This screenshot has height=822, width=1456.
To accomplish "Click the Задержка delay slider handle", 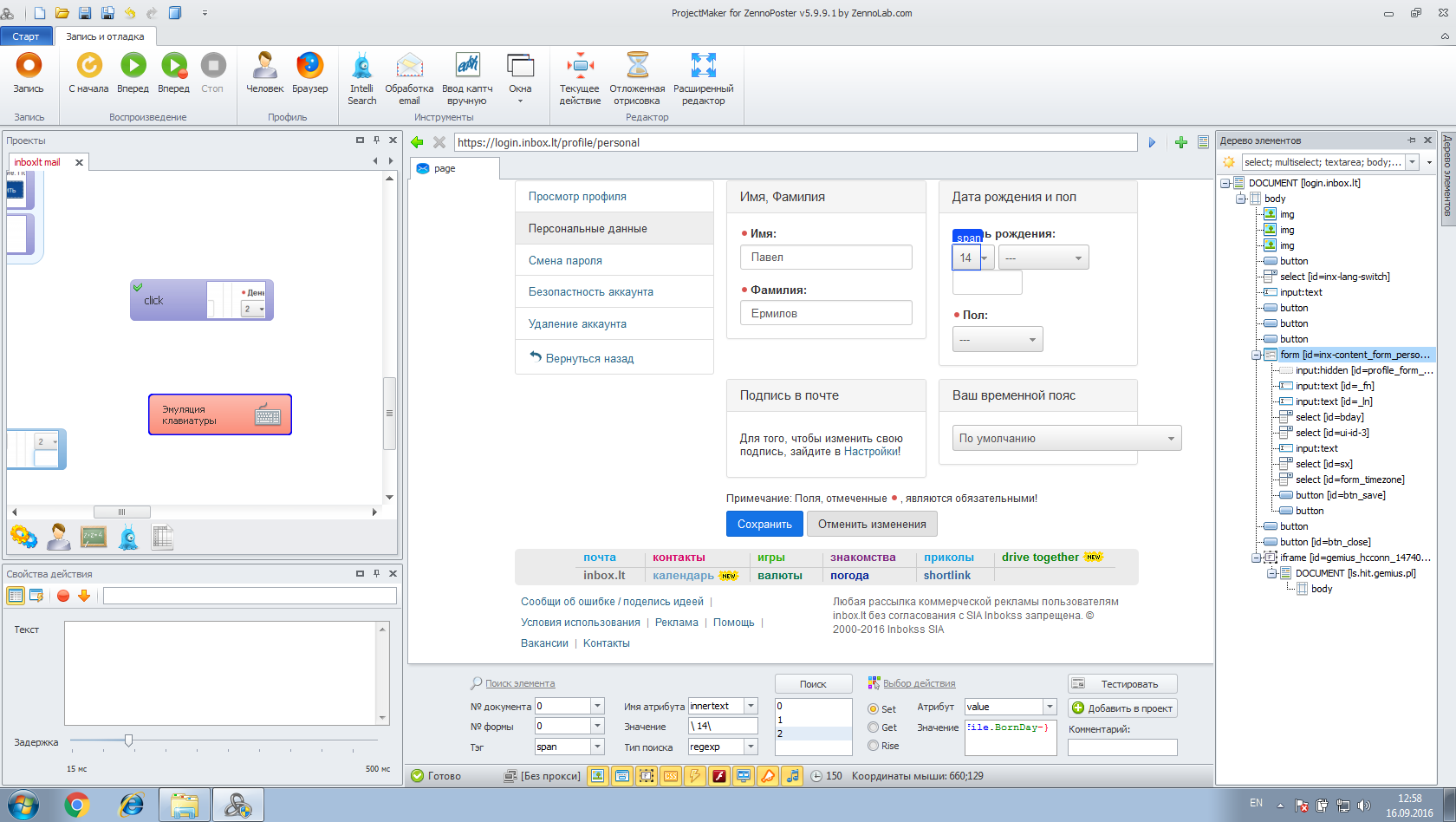I will (128, 740).
